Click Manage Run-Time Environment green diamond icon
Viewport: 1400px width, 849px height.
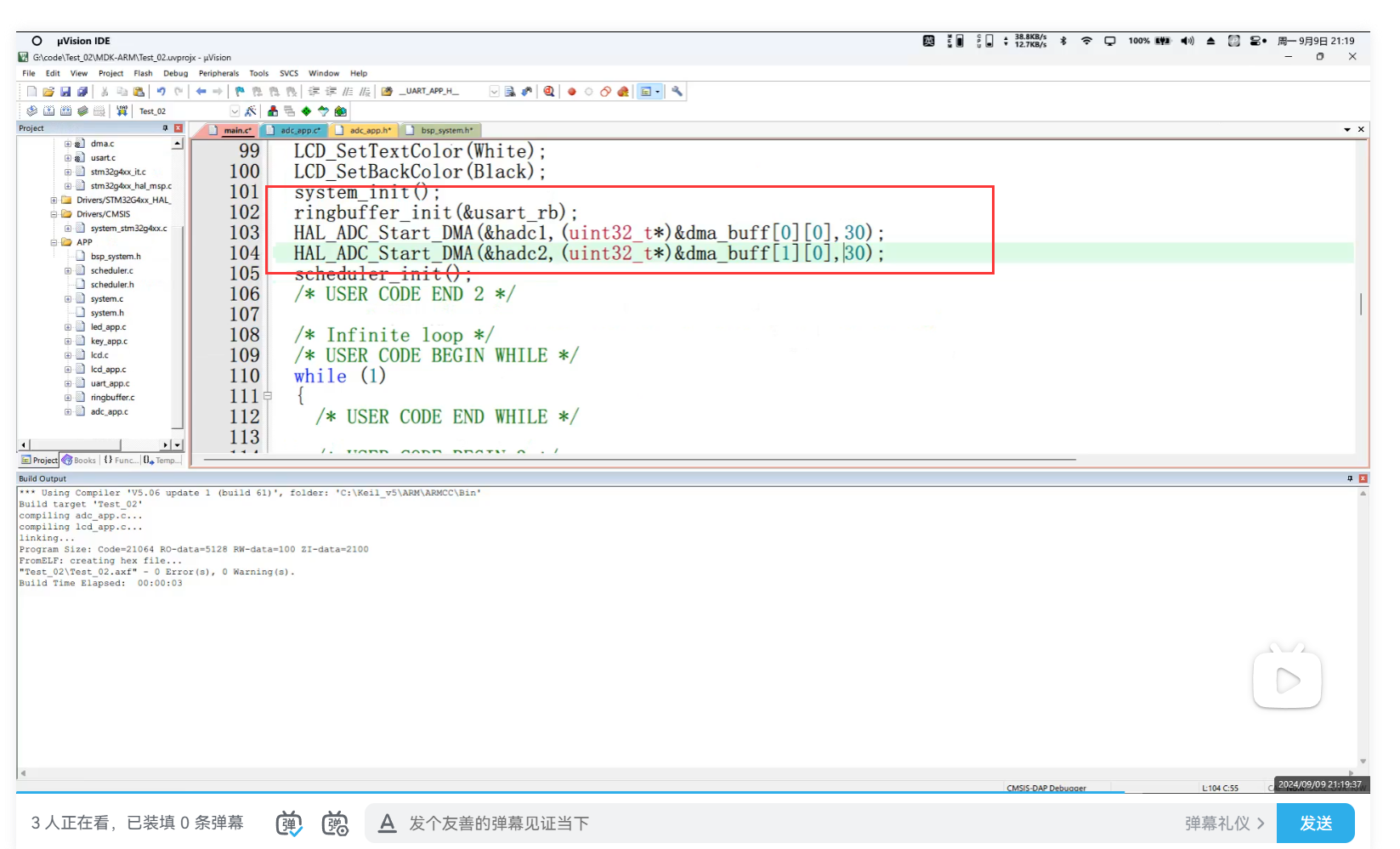click(x=306, y=111)
